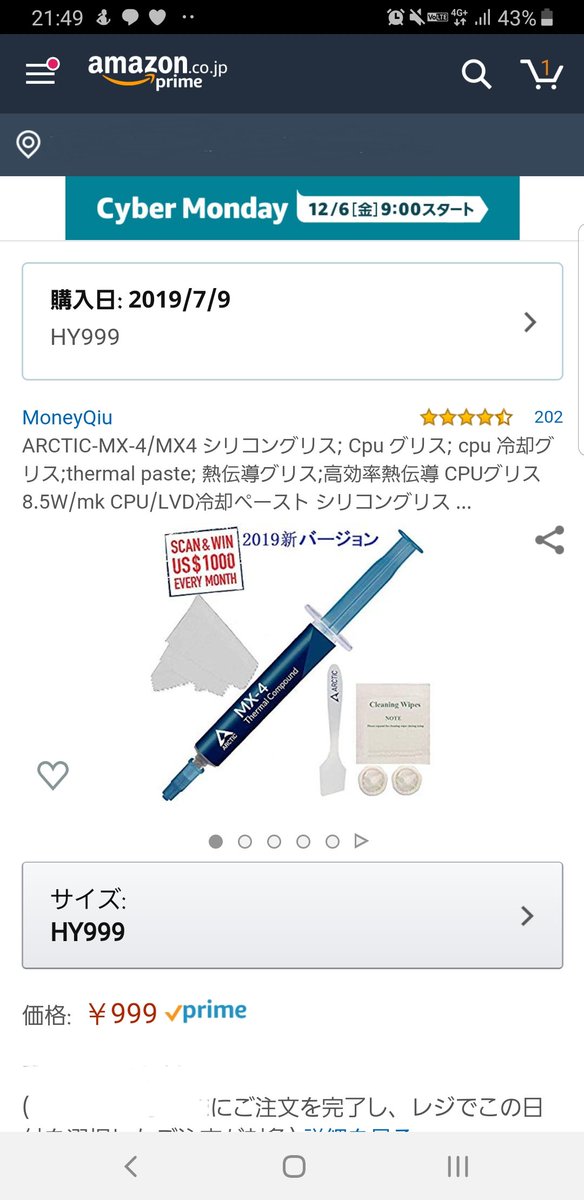584x1200 pixels.
Task: View the 202 customer reviews
Action: tap(548, 417)
